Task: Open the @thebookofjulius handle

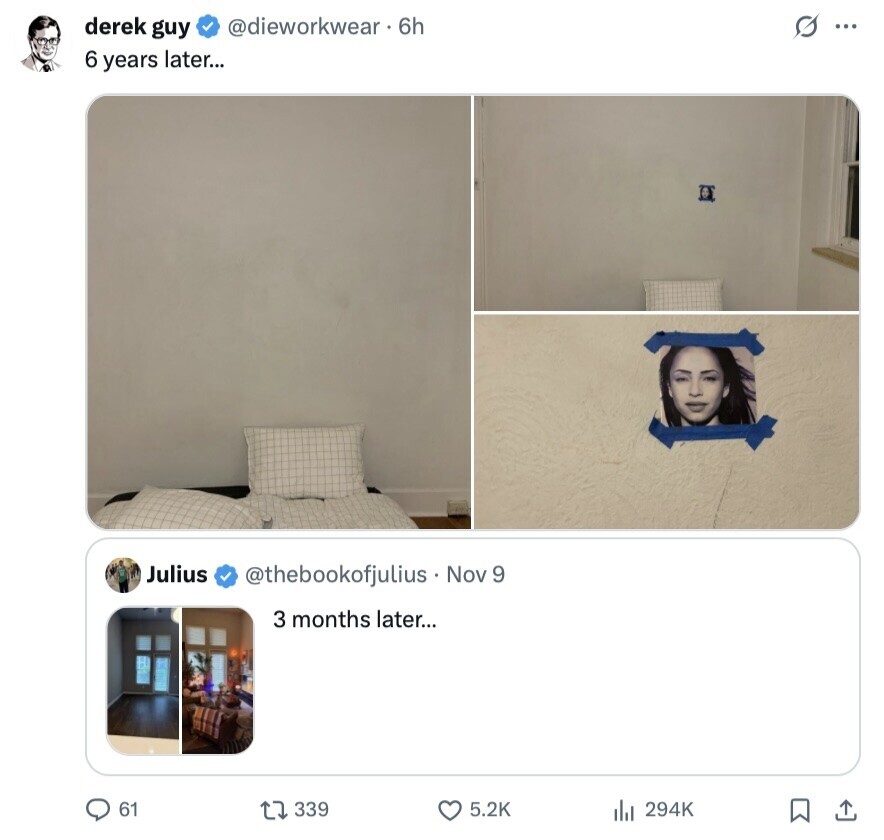Action: (335, 574)
